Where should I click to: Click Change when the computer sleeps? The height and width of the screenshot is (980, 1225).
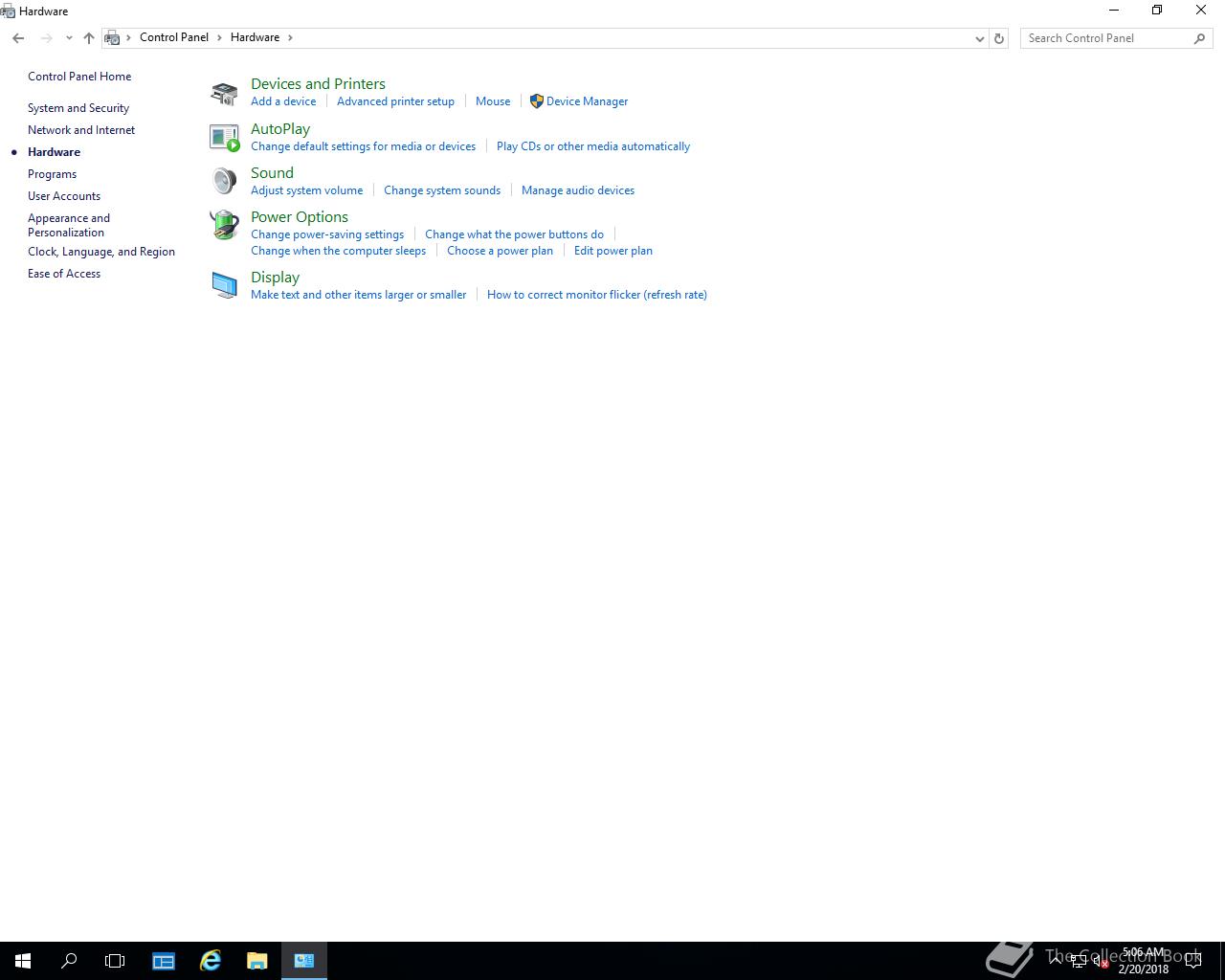pyautogui.click(x=338, y=251)
